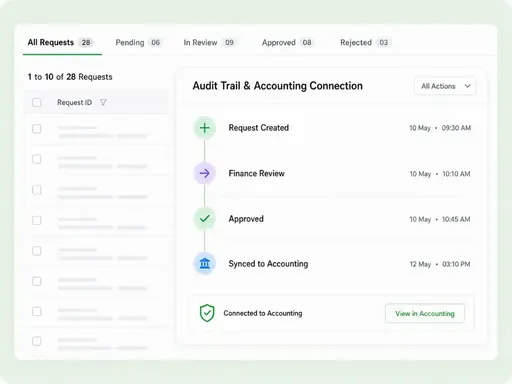This screenshot has height=384, width=512.
Task: Tick the select-all checkbox beside Request ID
Action: [x=37, y=102]
